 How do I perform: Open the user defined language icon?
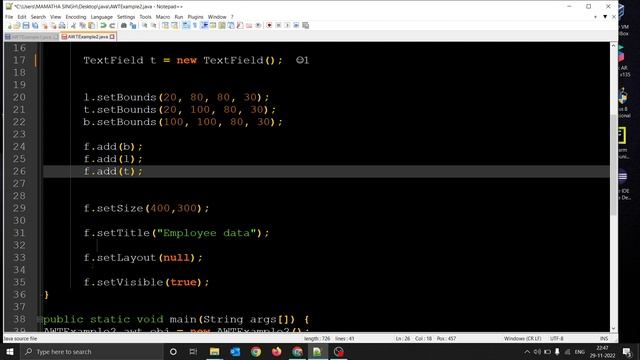pyautogui.click(x=213, y=25)
